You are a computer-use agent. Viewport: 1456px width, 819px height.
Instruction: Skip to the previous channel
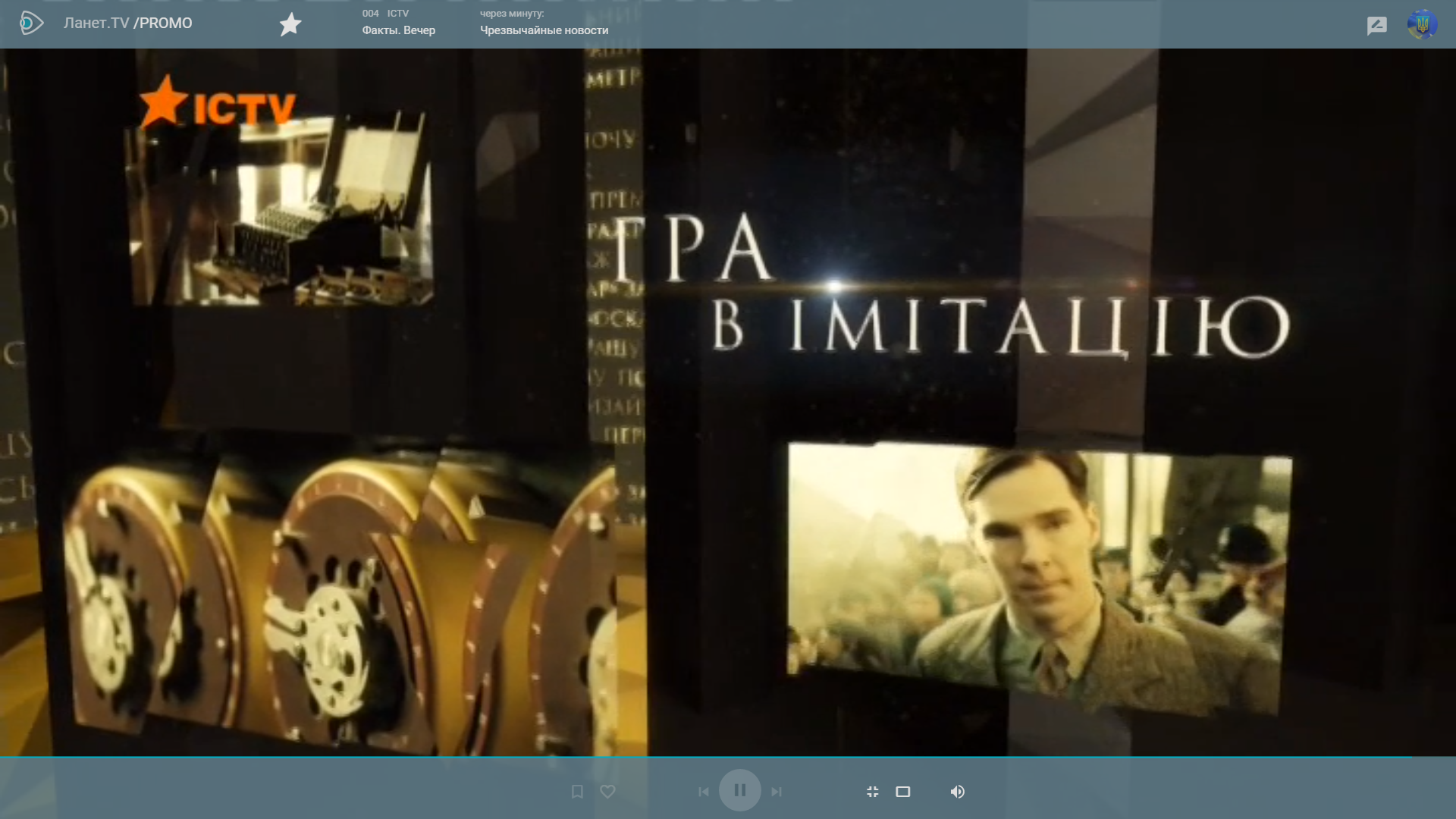click(x=703, y=792)
